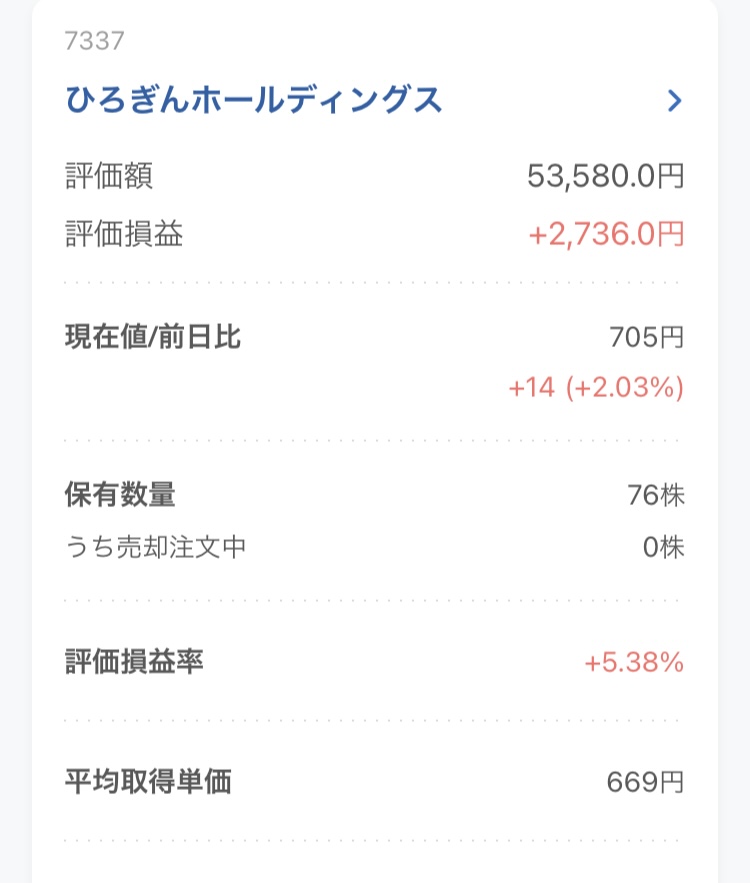Image resolution: width=750 pixels, height=883 pixels.
Task: Select the +5.38% profit rate
Action: tap(634, 663)
